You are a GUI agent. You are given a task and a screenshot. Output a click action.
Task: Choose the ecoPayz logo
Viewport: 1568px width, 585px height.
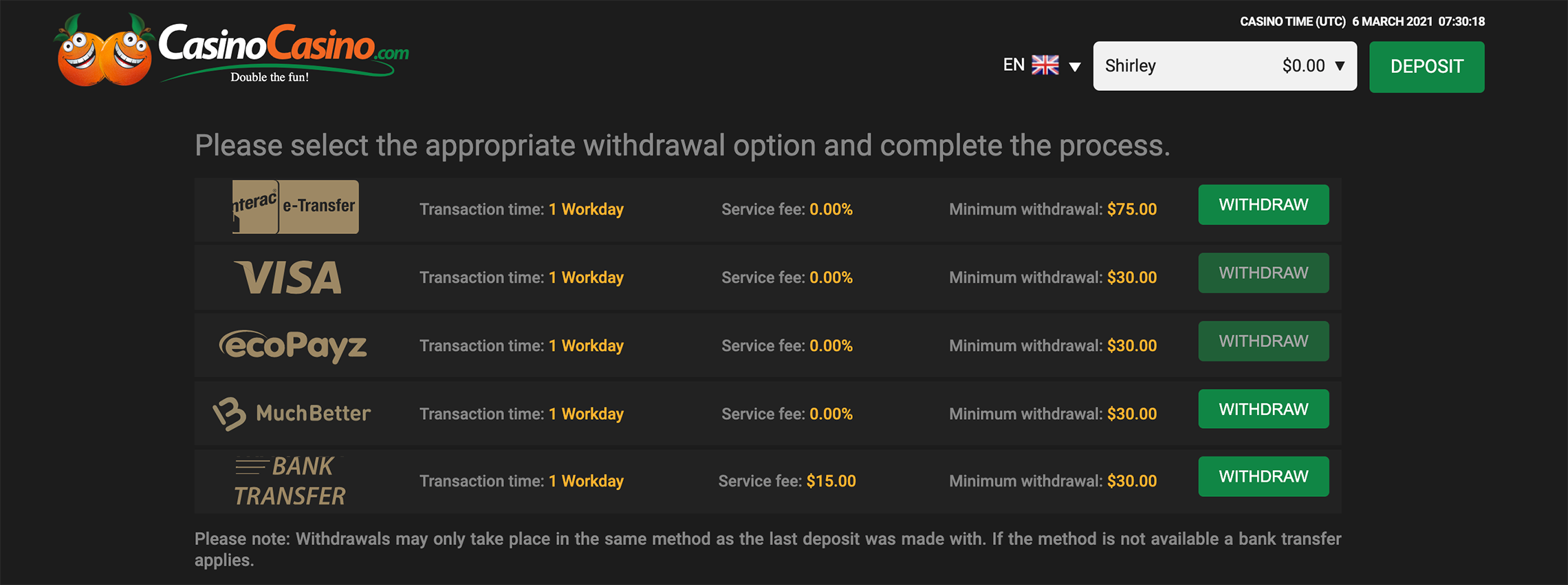pyautogui.click(x=293, y=345)
